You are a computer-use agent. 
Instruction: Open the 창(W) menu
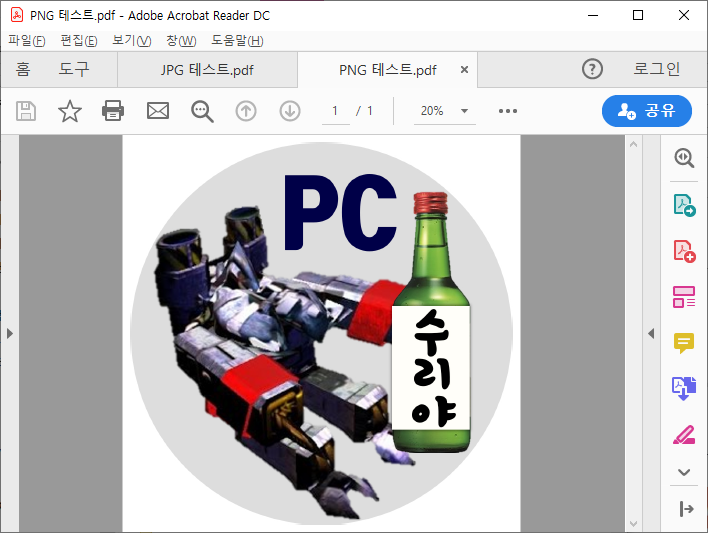tap(181, 41)
